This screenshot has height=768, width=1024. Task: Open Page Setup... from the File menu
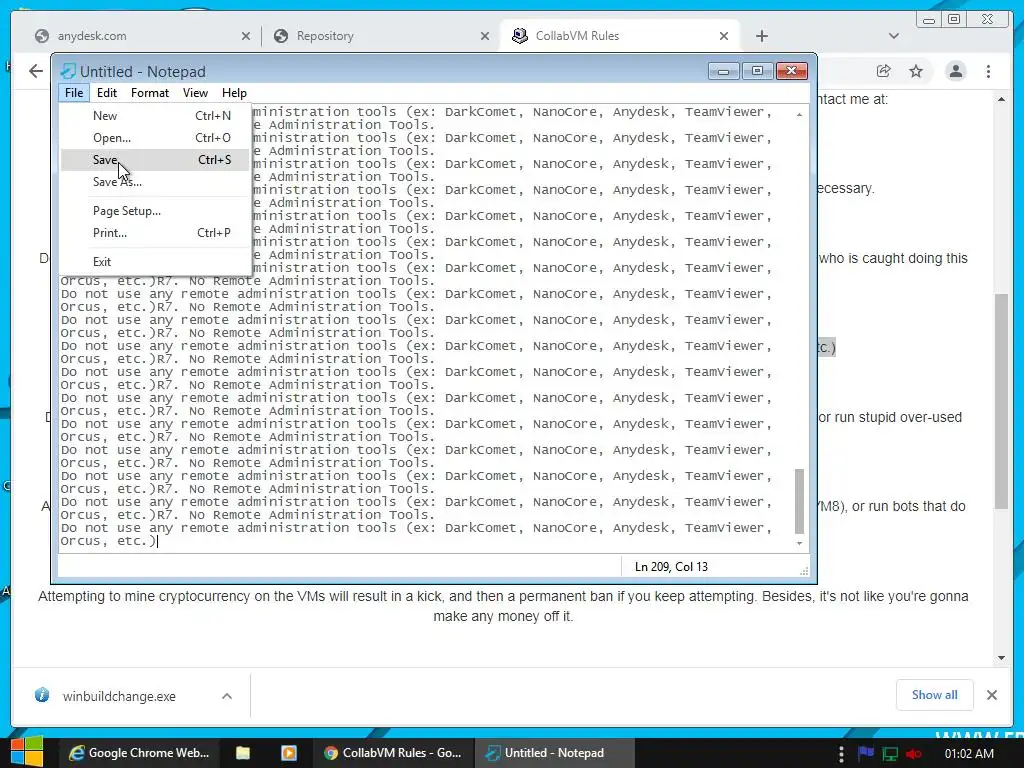155,210
